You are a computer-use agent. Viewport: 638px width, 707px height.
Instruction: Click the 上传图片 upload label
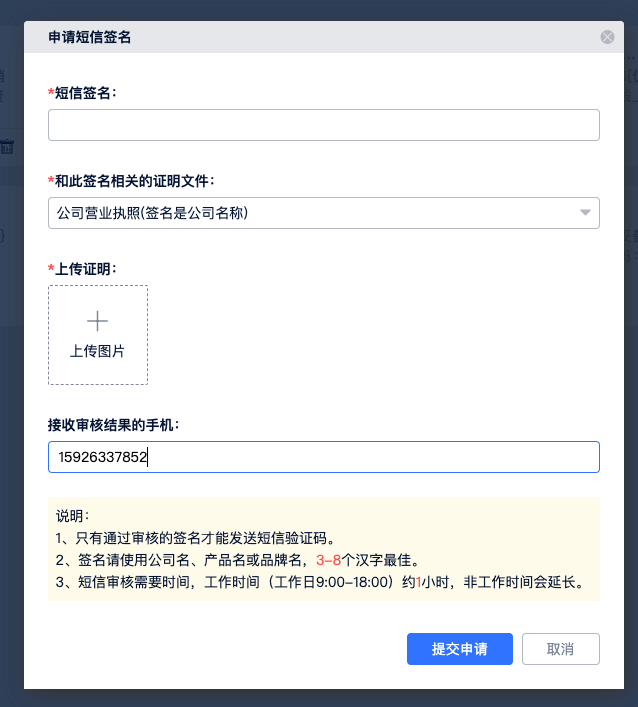(x=97, y=351)
